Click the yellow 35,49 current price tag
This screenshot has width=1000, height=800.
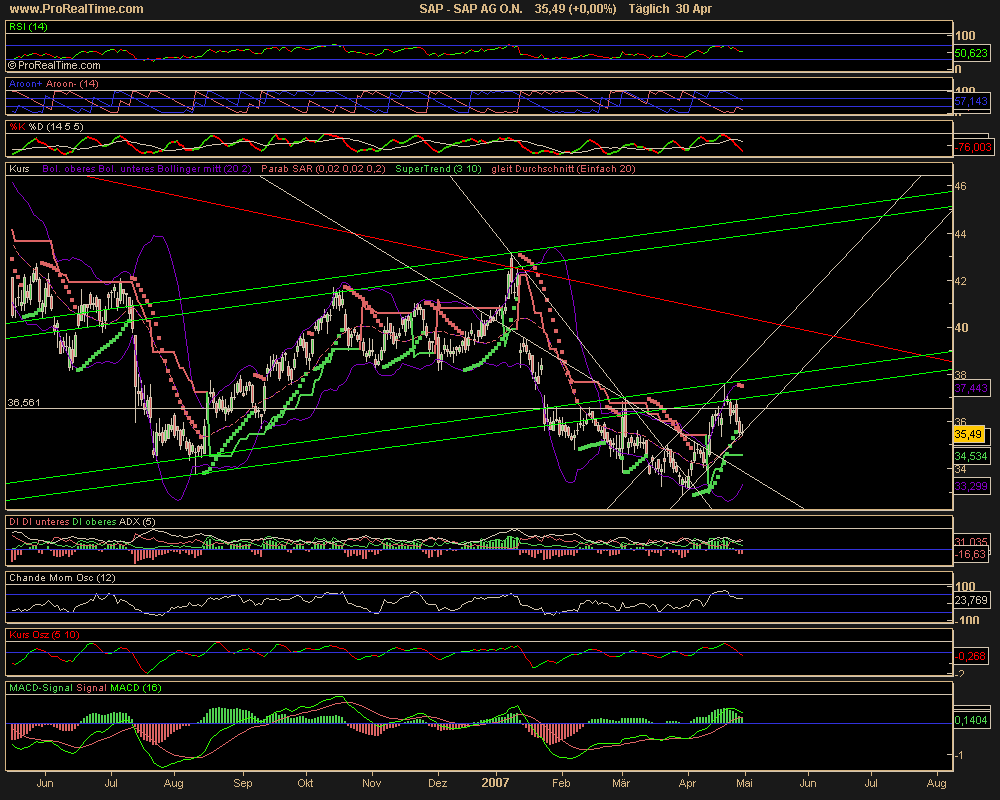click(969, 434)
